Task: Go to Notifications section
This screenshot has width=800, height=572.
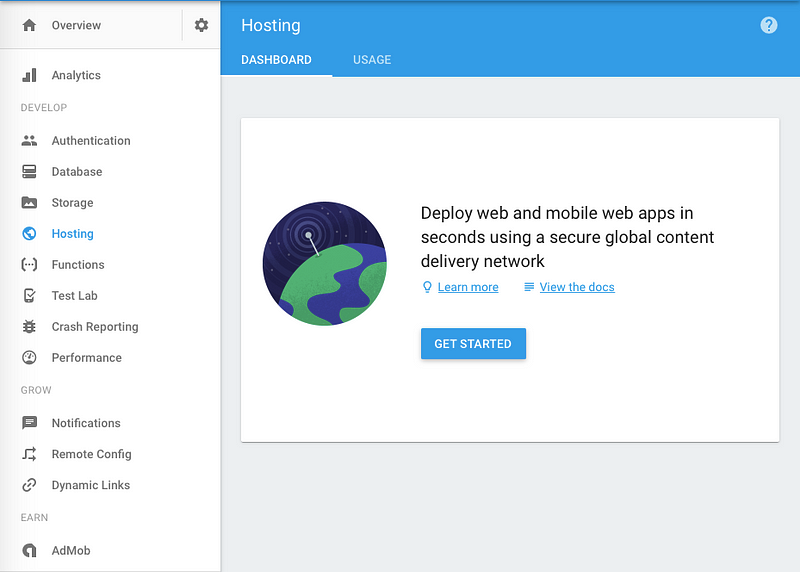Action: coord(86,423)
